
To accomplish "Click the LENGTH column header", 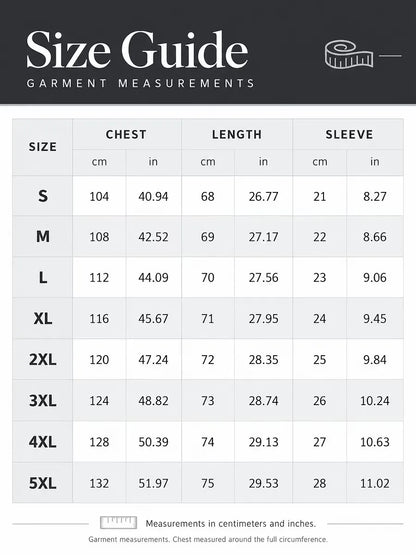I will pos(237,135).
